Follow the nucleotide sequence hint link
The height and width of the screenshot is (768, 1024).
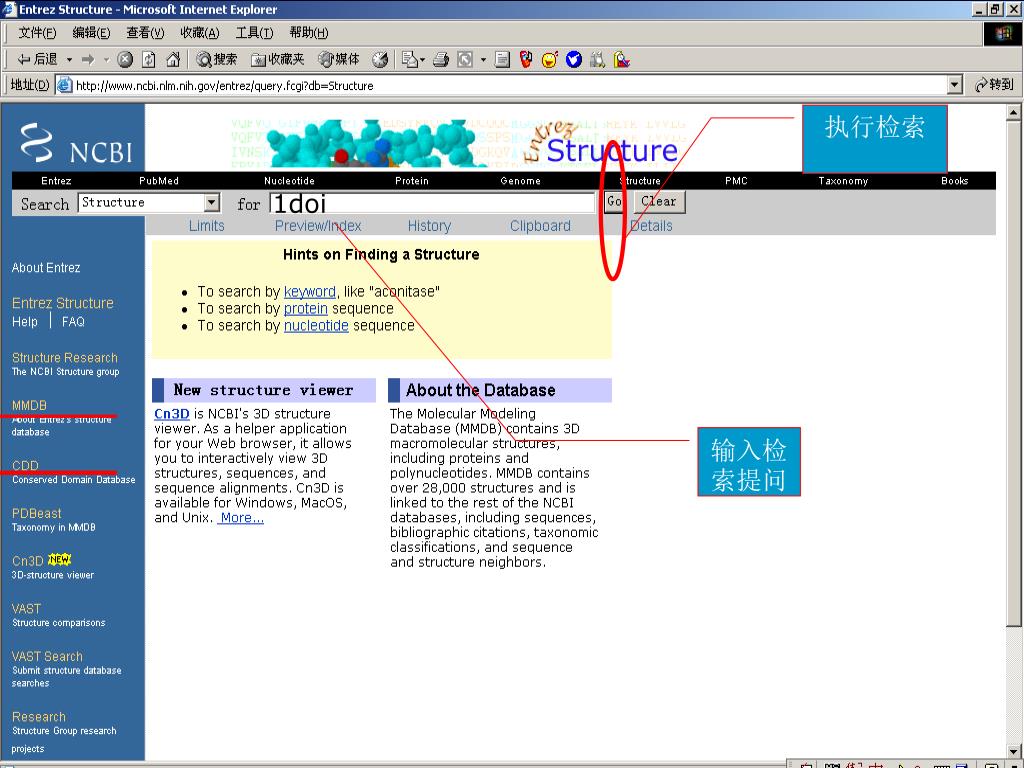[316, 326]
